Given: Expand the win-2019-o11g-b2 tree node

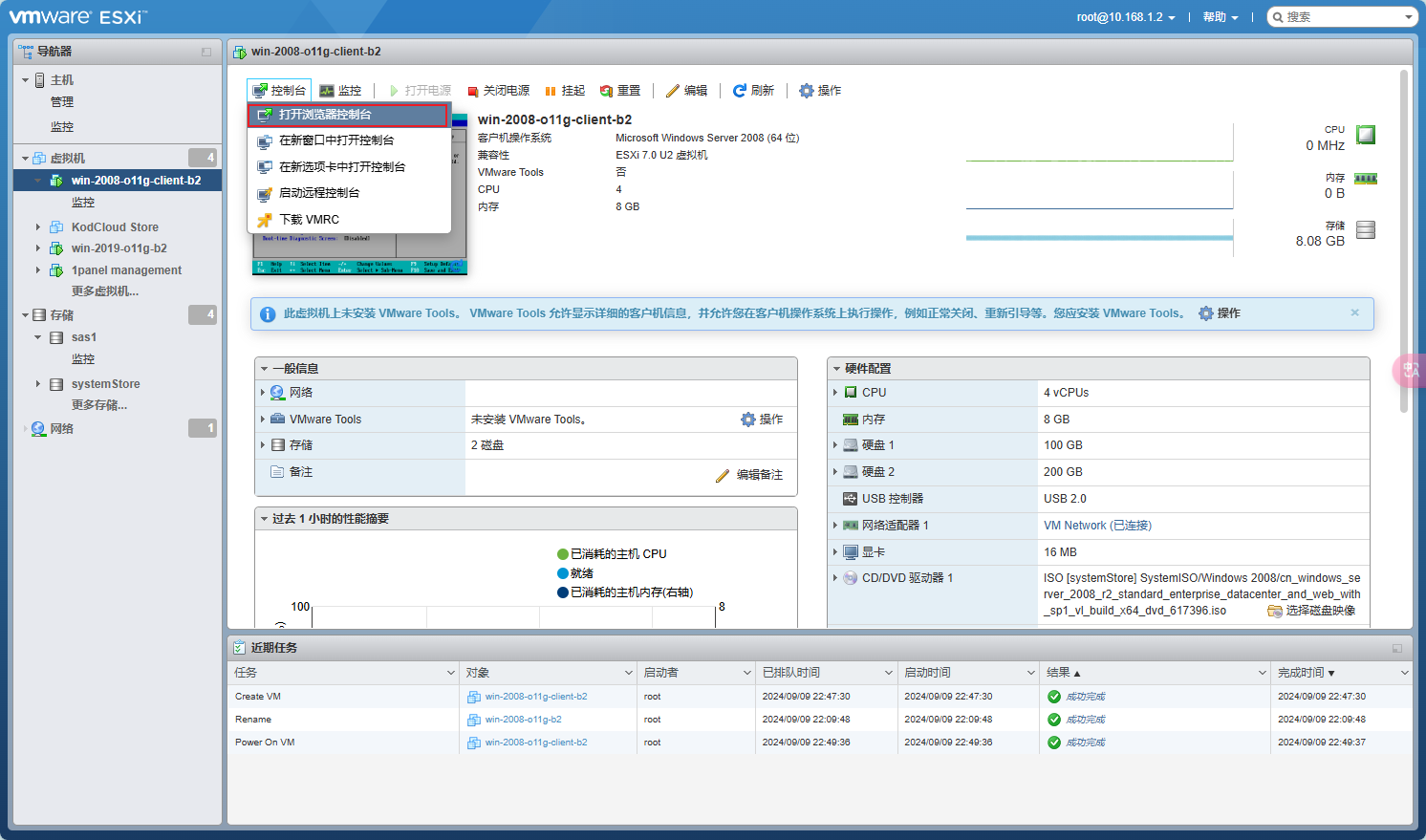Looking at the screenshot, I should (x=38, y=248).
